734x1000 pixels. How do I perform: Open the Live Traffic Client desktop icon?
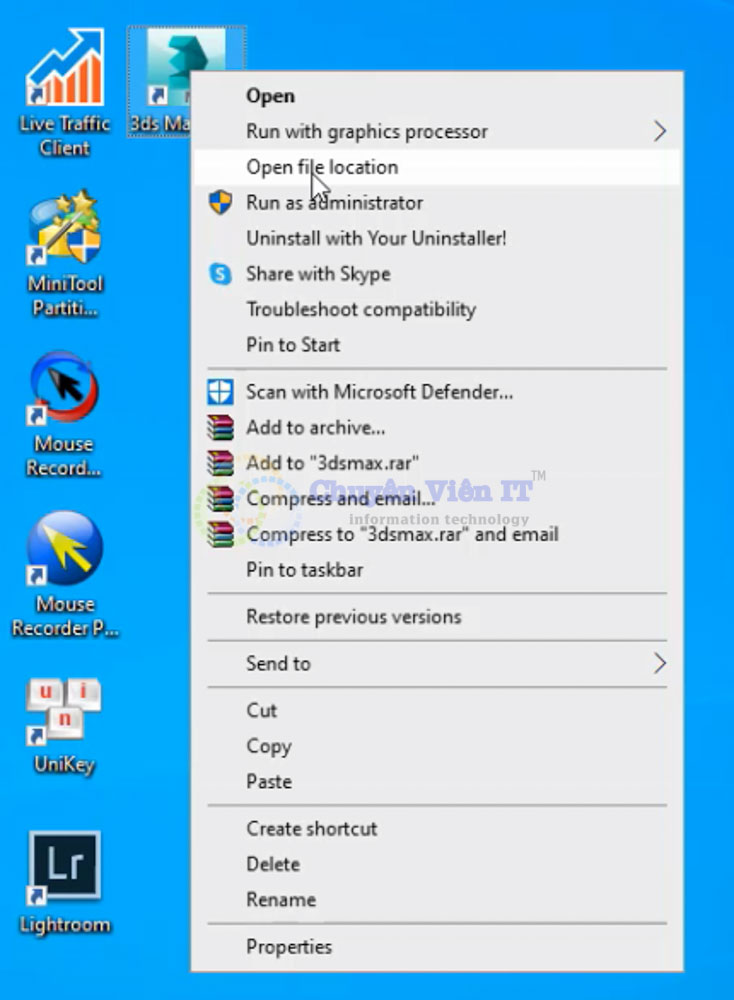coord(65,72)
